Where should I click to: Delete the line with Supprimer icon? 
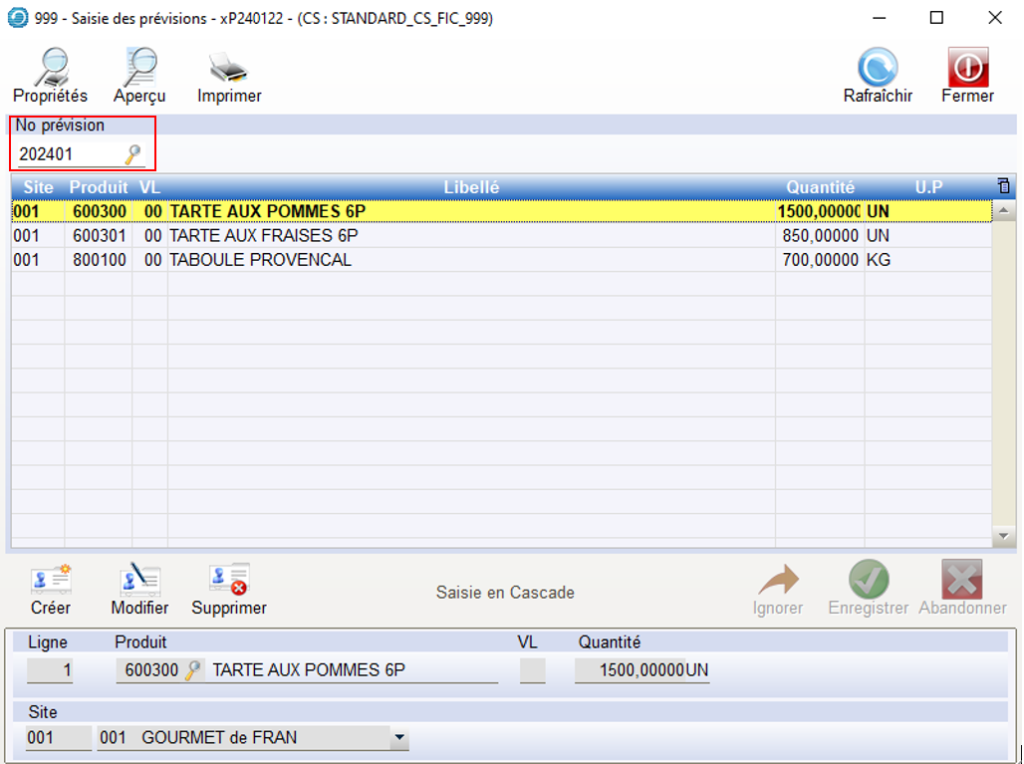coord(229,581)
